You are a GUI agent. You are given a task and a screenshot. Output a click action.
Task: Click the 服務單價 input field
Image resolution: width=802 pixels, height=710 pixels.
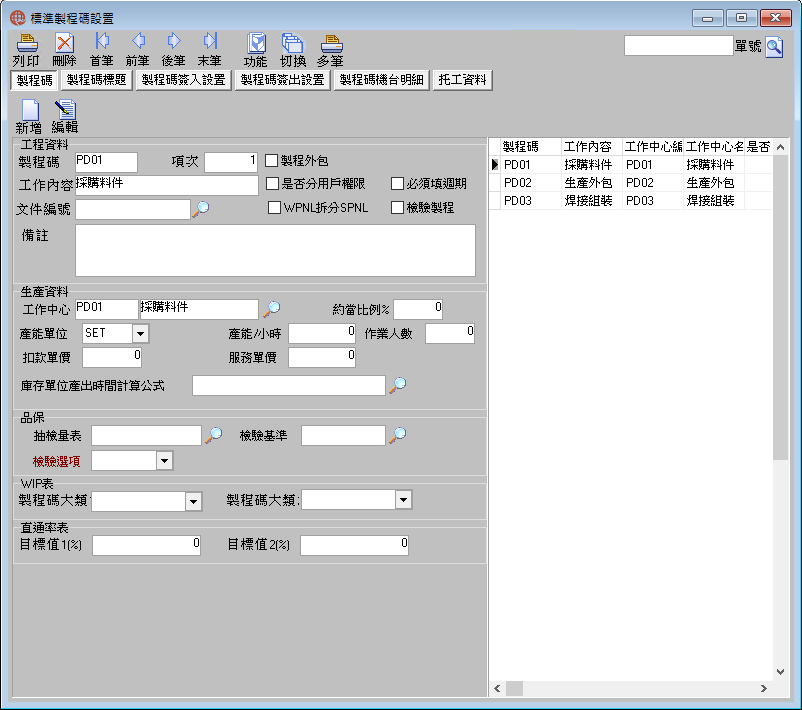[322, 357]
